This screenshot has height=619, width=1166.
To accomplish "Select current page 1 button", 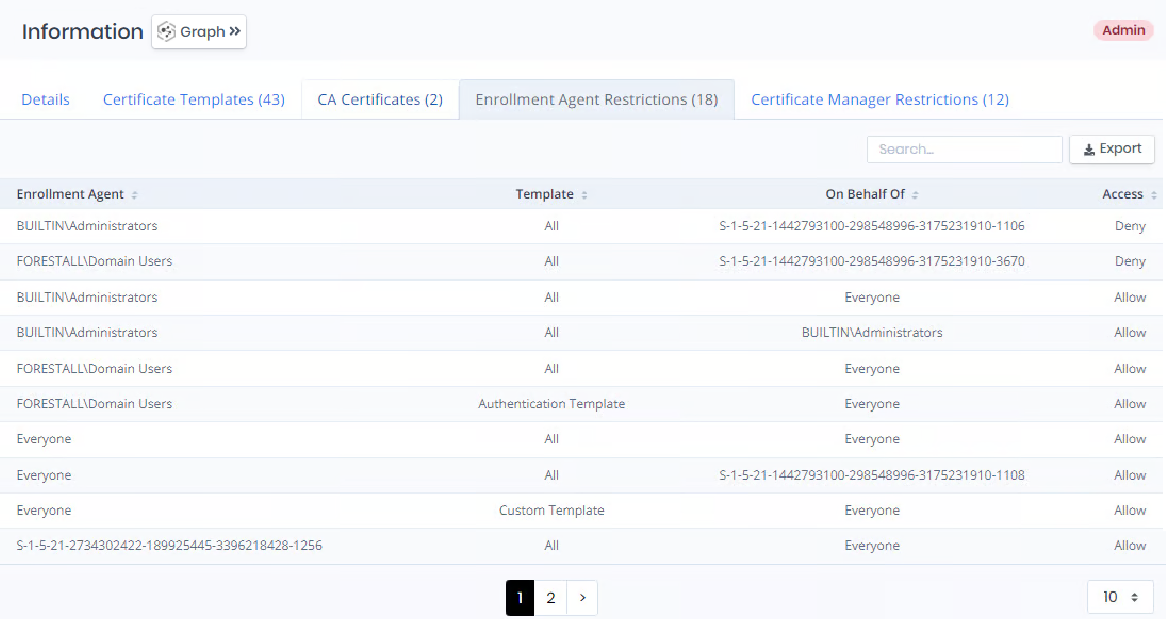I will click(x=520, y=598).
